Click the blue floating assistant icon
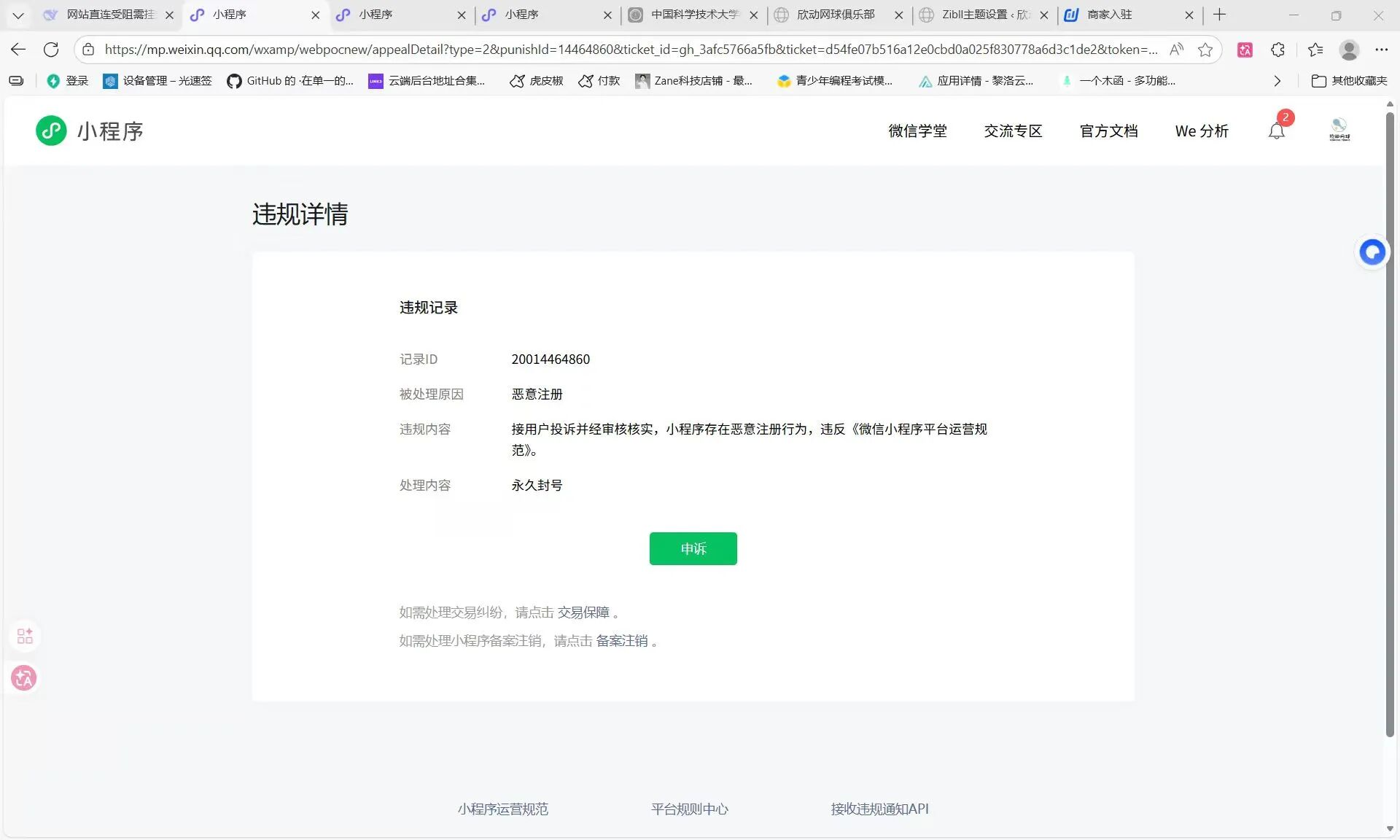Image resolution: width=1400 pixels, height=840 pixels. pos(1372,252)
